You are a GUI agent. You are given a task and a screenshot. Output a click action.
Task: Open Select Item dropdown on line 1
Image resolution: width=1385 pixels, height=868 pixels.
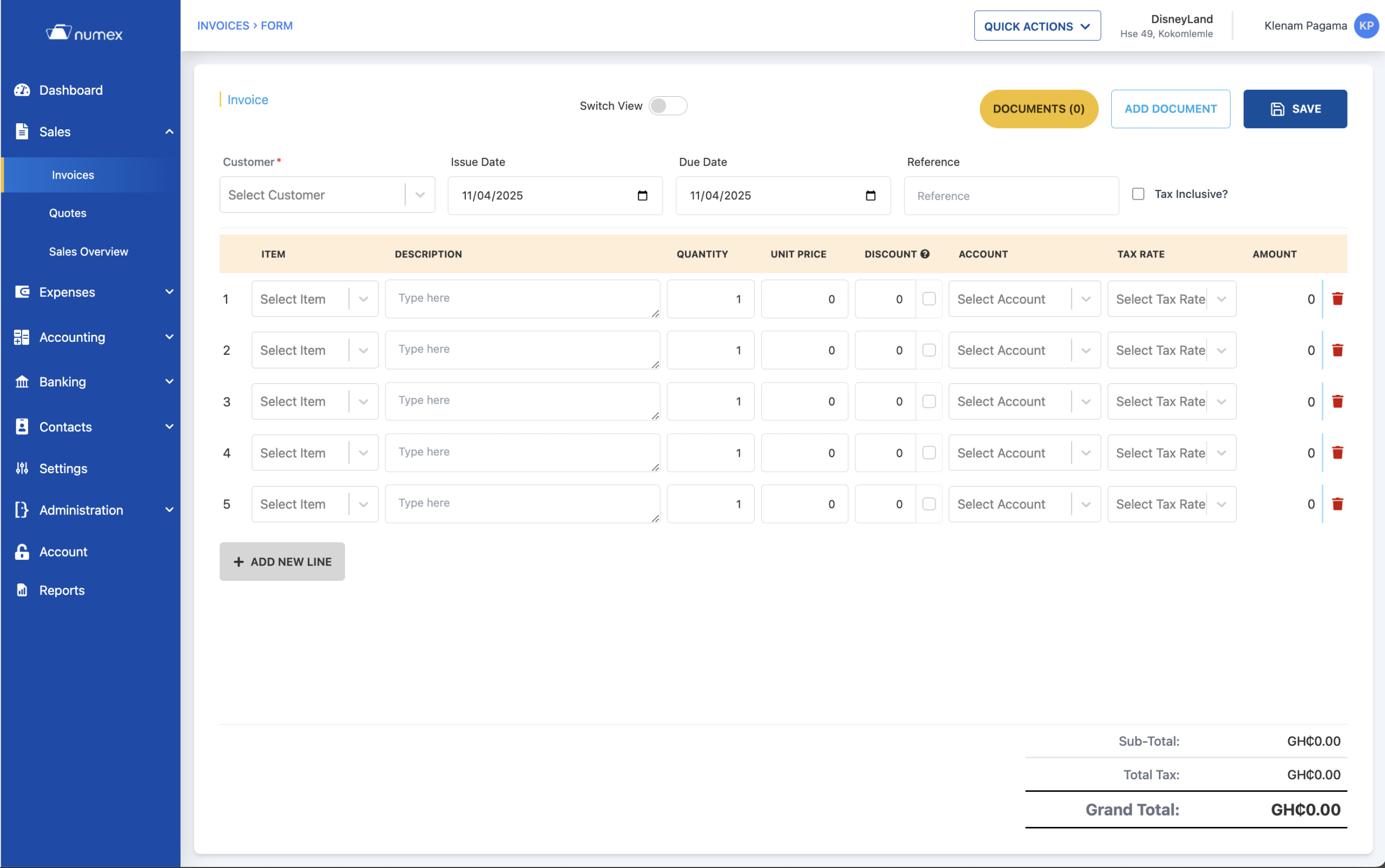click(x=315, y=299)
